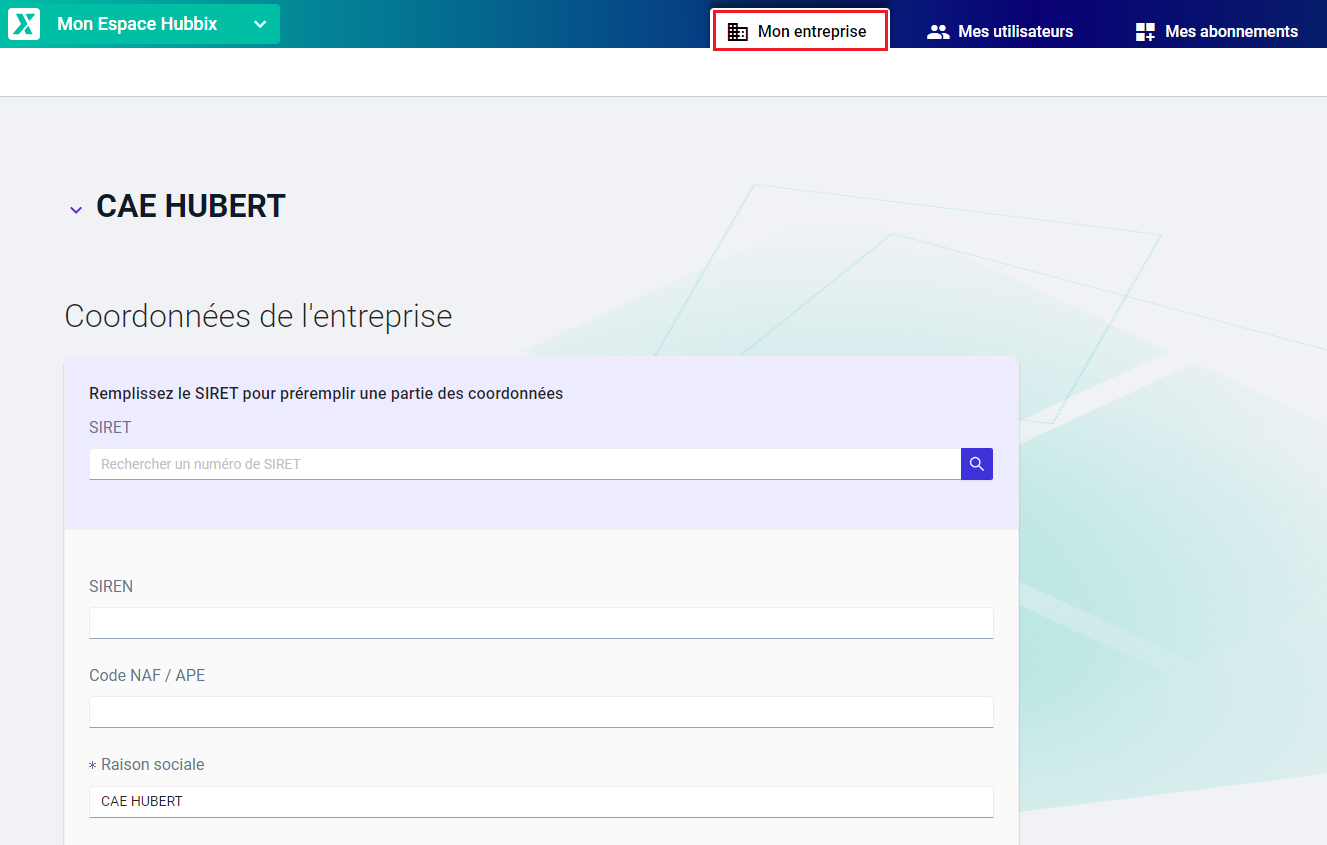Click the grid-plus icon for Mes abonnements

pyautogui.click(x=1145, y=32)
